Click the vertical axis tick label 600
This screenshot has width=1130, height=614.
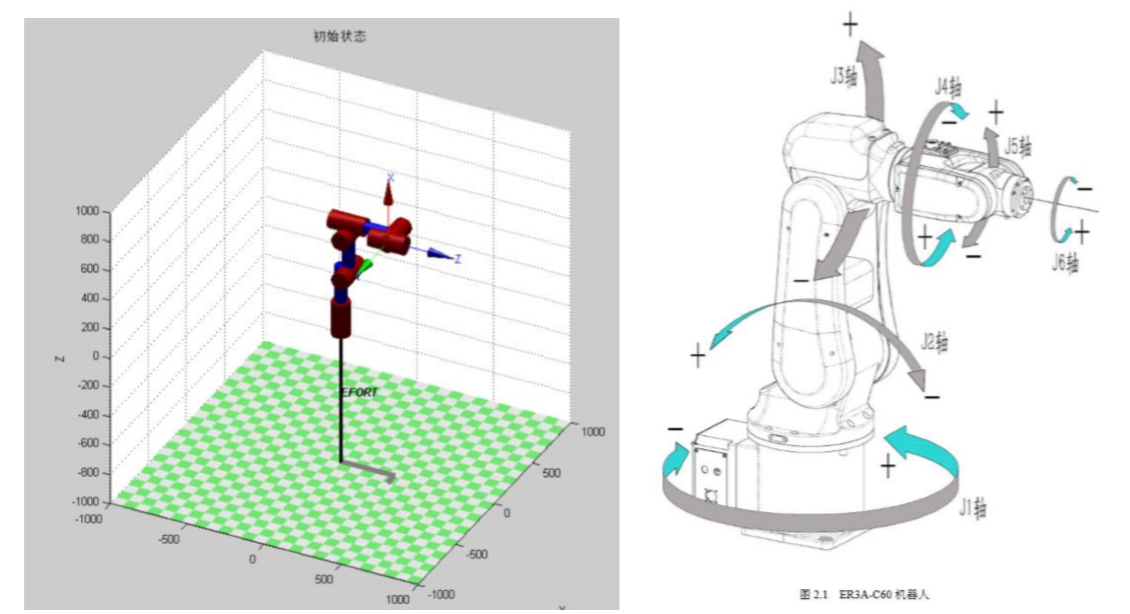point(89,269)
